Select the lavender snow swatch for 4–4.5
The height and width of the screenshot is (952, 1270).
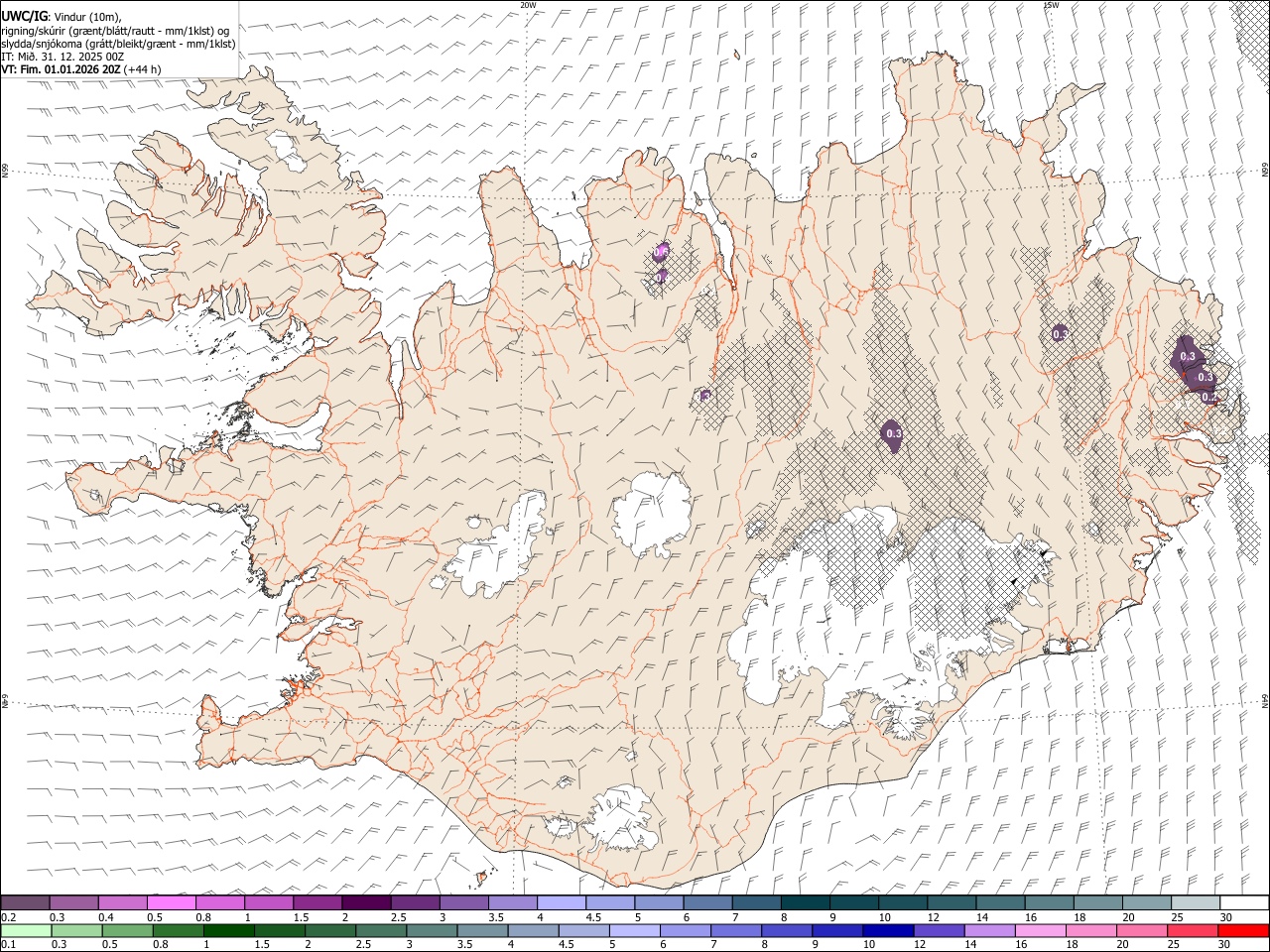(x=562, y=902)
